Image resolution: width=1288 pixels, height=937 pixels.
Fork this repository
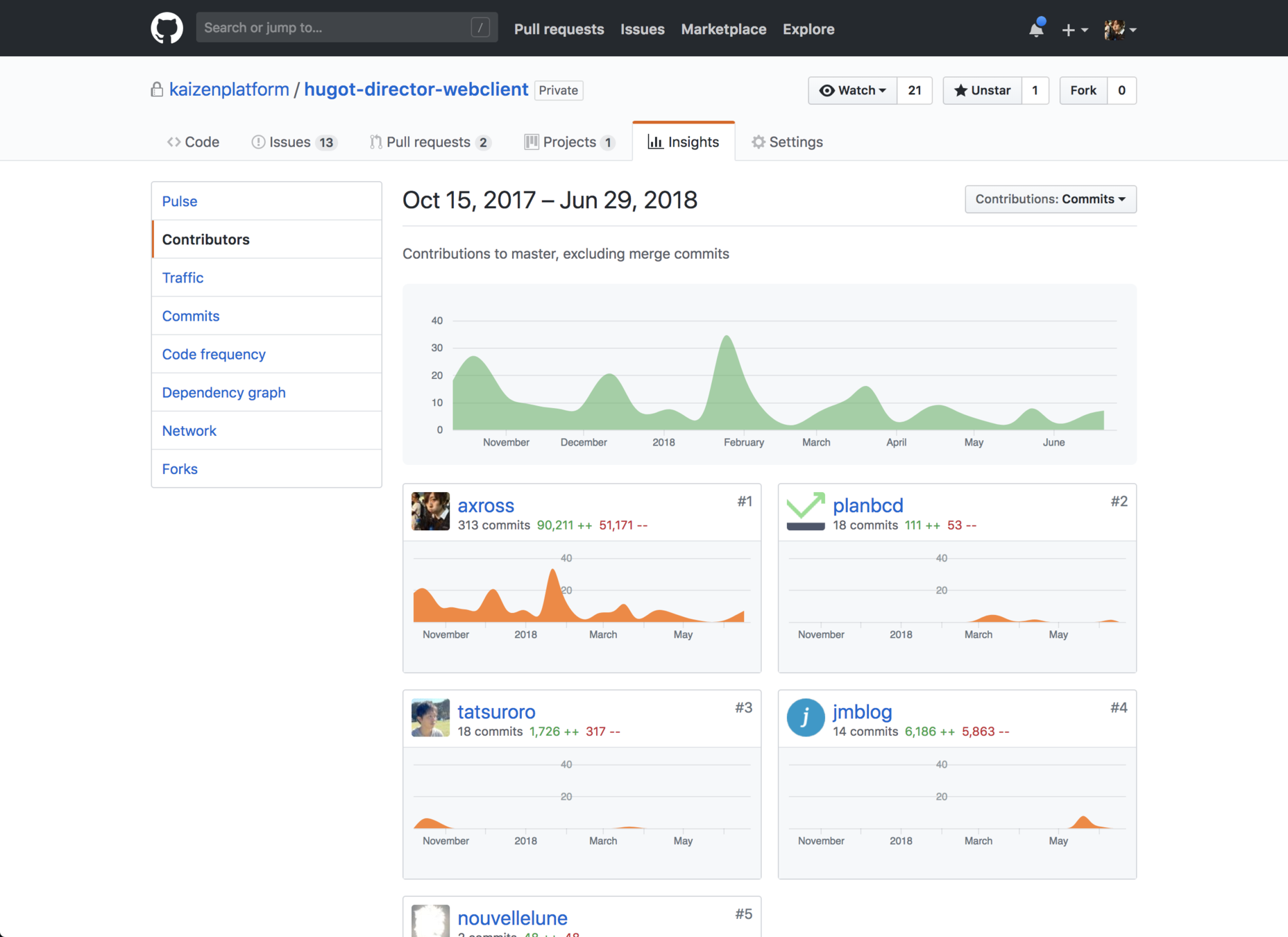pos(1083,90)
